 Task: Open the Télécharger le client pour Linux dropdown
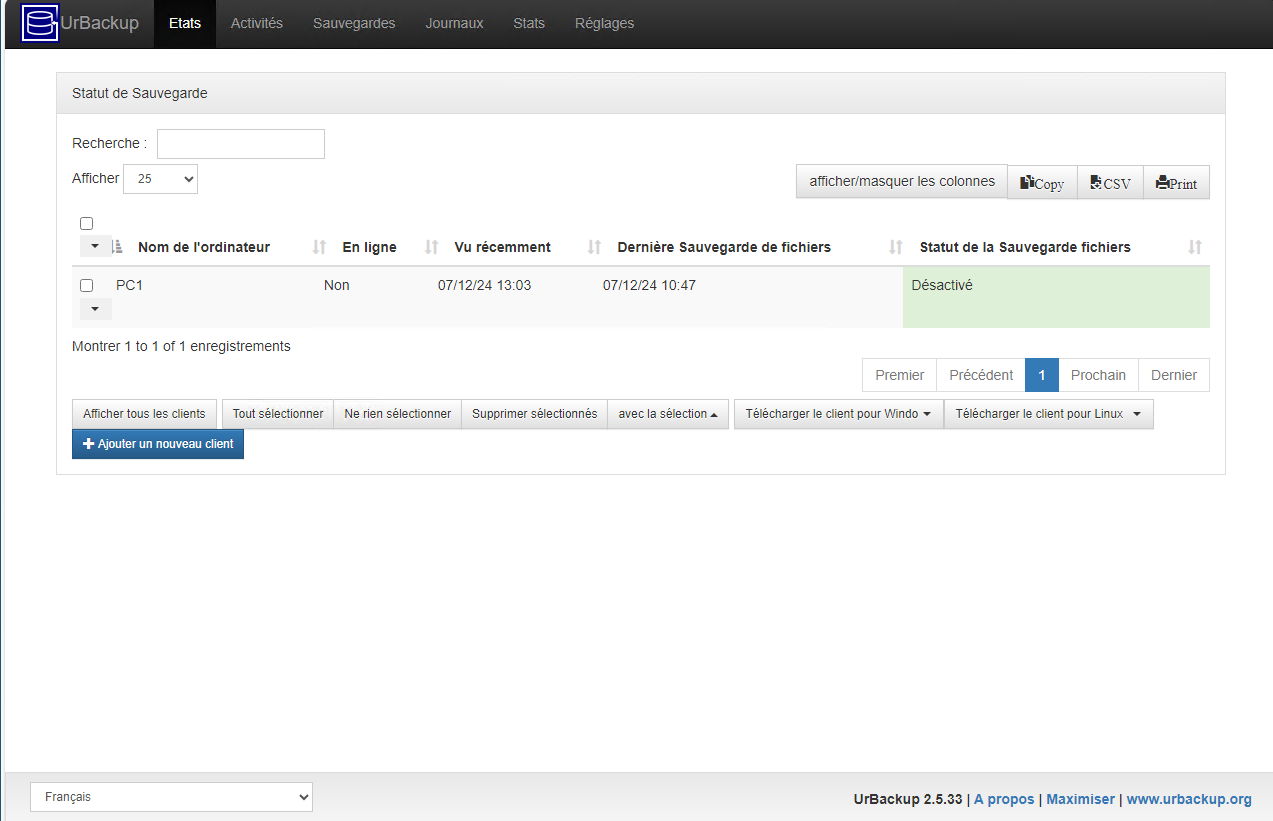1048,413
